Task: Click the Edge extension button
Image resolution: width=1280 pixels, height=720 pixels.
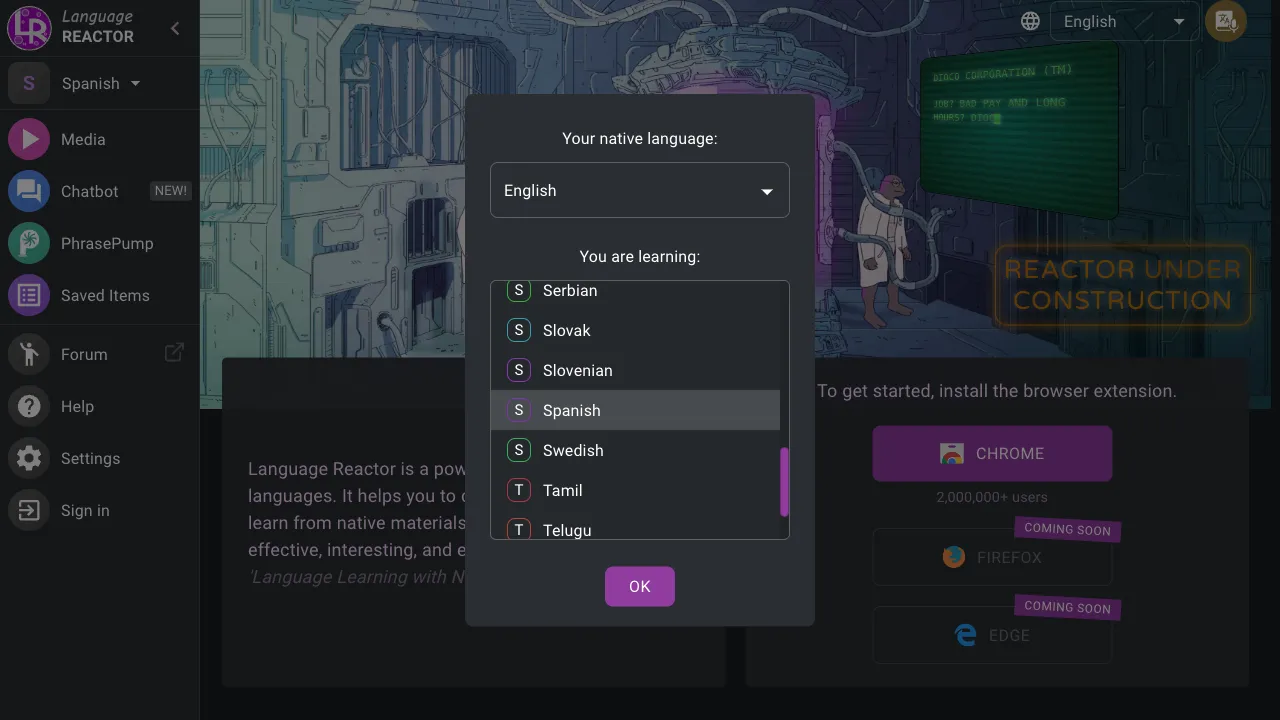Action: coord(992,635)
